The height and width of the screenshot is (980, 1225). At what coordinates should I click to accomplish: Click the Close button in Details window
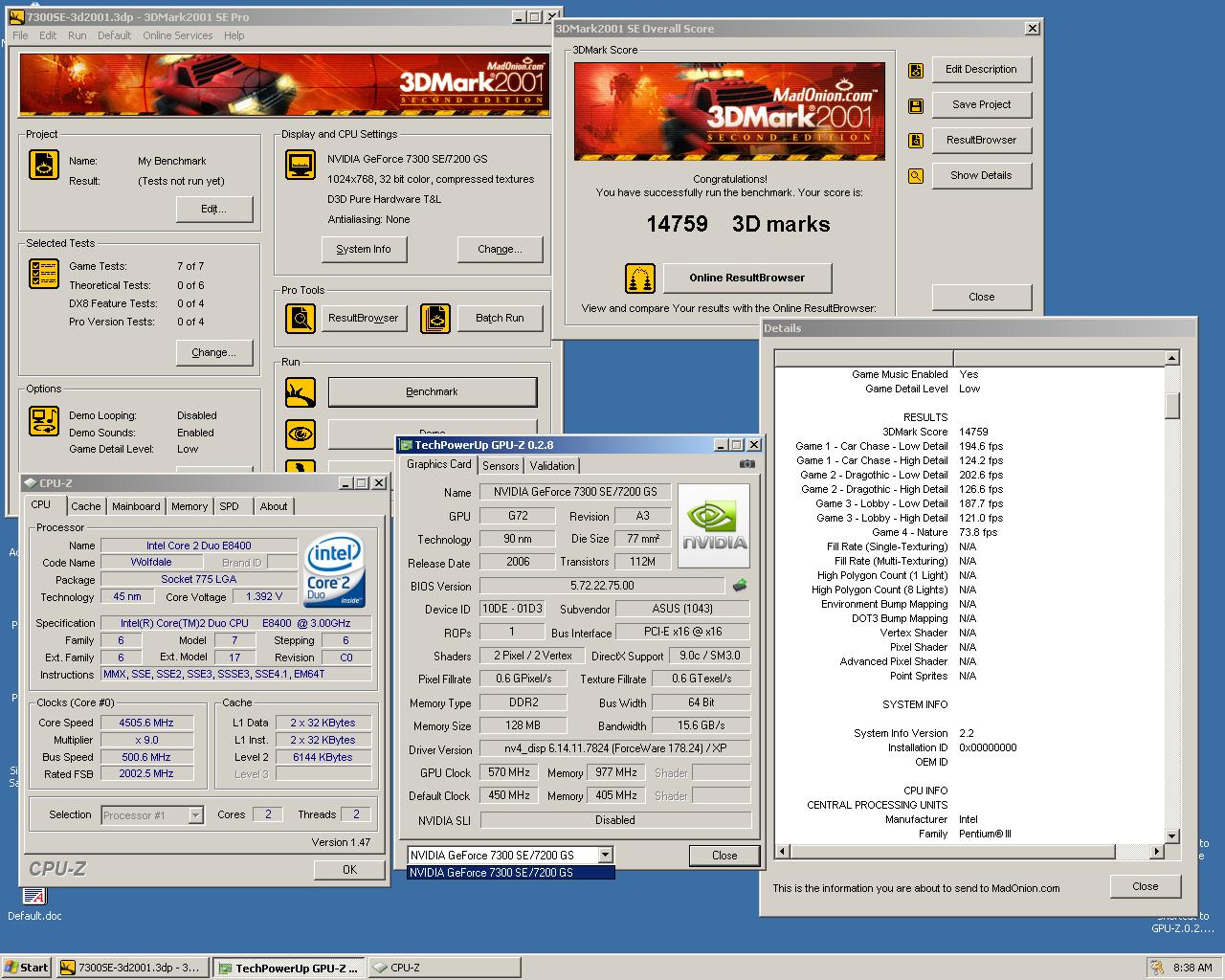tap(1145, 886)
